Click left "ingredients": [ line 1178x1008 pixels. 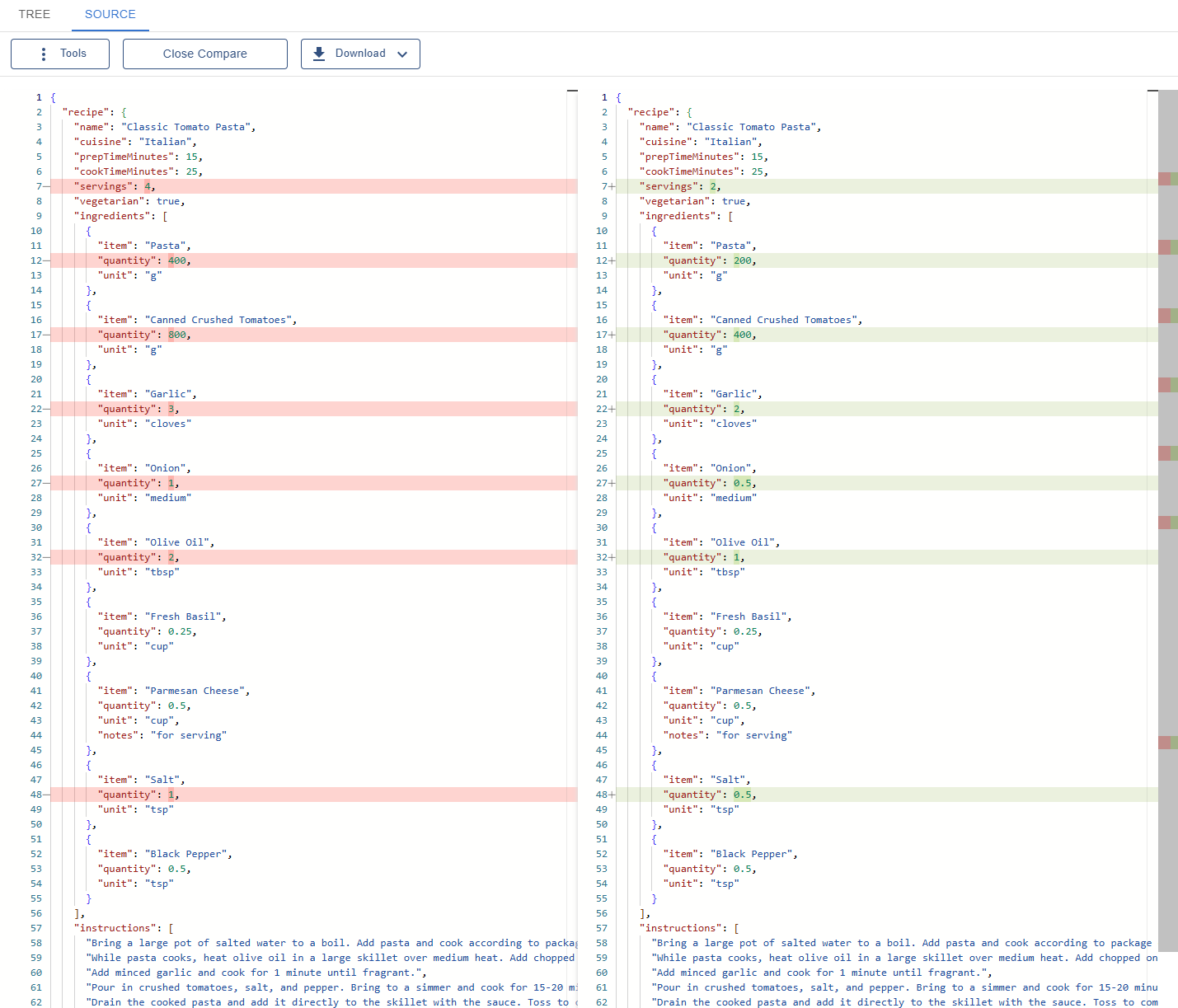tap(121, 216)
